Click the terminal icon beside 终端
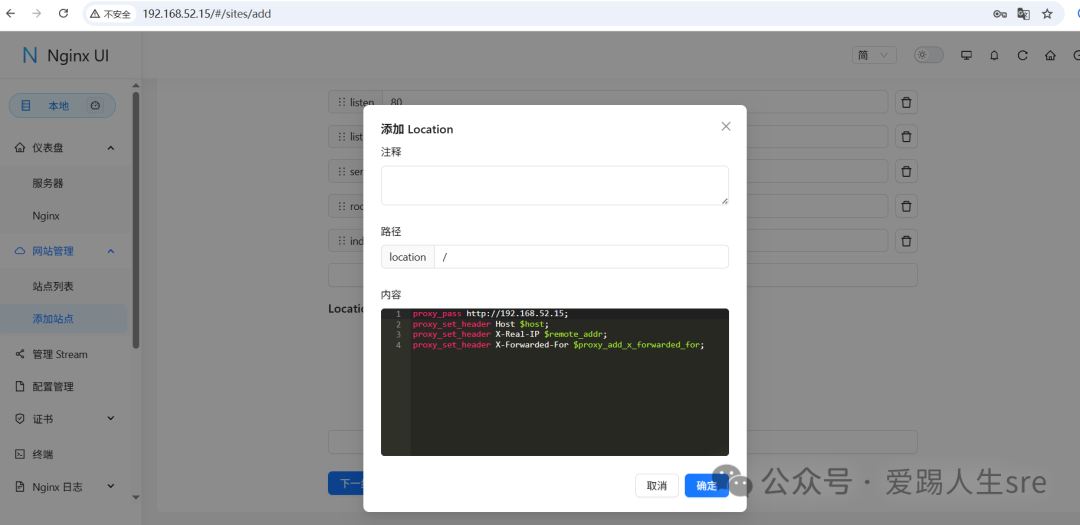1080x525 pixels. [19, 454]
